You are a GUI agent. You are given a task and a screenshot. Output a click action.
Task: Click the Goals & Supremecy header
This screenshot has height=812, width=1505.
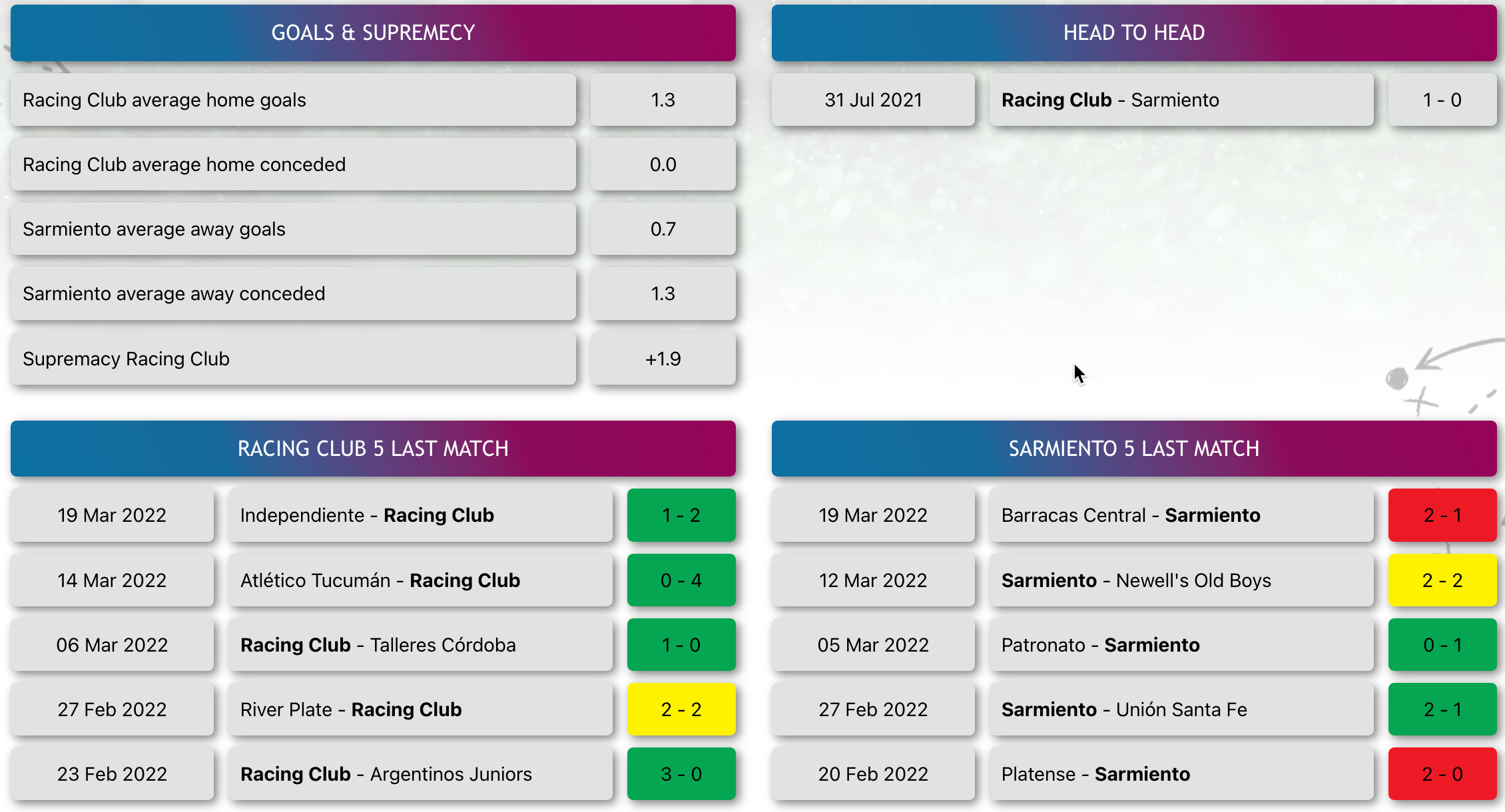click(373, 33)
